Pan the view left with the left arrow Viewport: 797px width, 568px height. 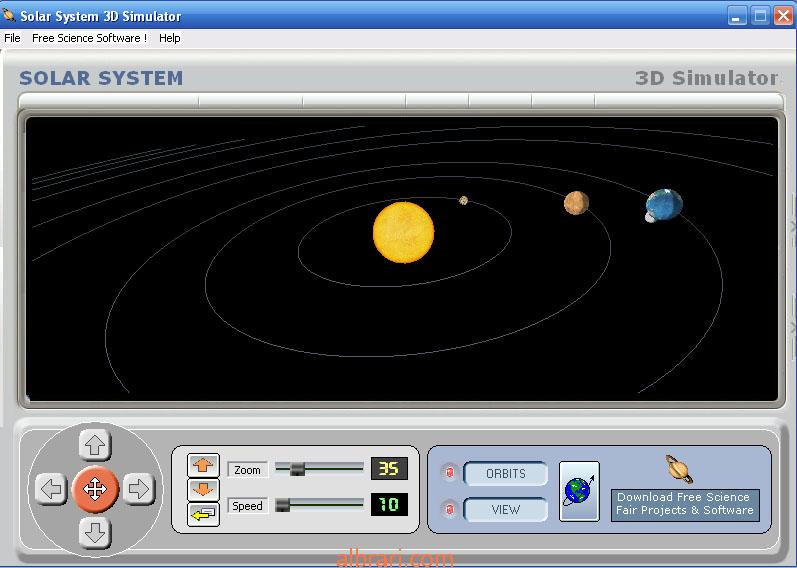tap(51, 489)
